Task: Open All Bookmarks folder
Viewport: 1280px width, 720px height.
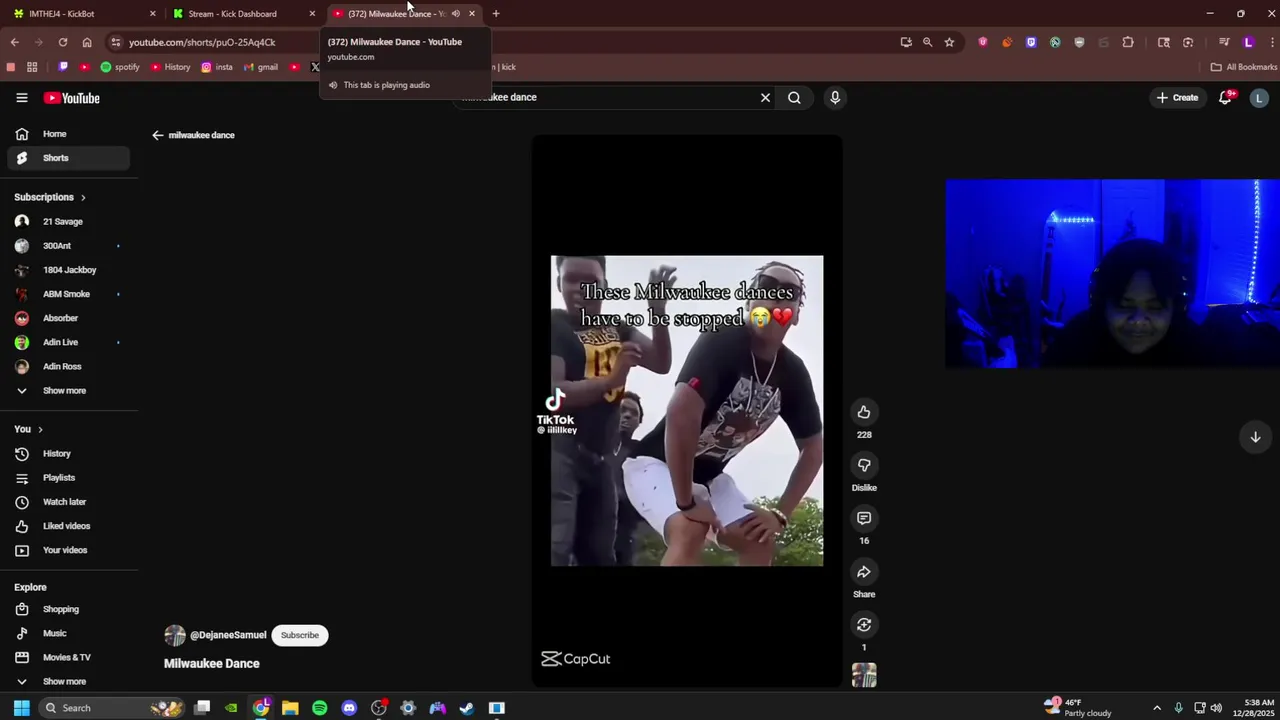Action: click(1244, 67)
